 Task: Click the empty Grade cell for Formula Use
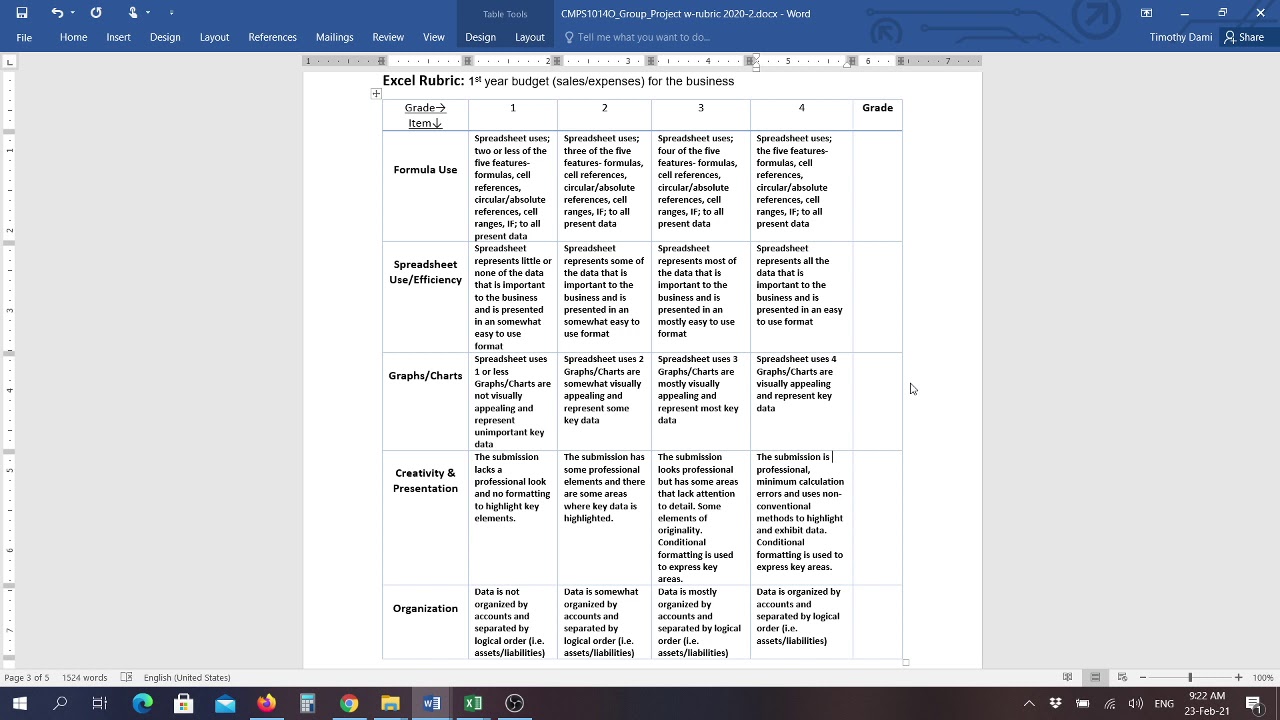pyautogui.click(x=877, y=186)
